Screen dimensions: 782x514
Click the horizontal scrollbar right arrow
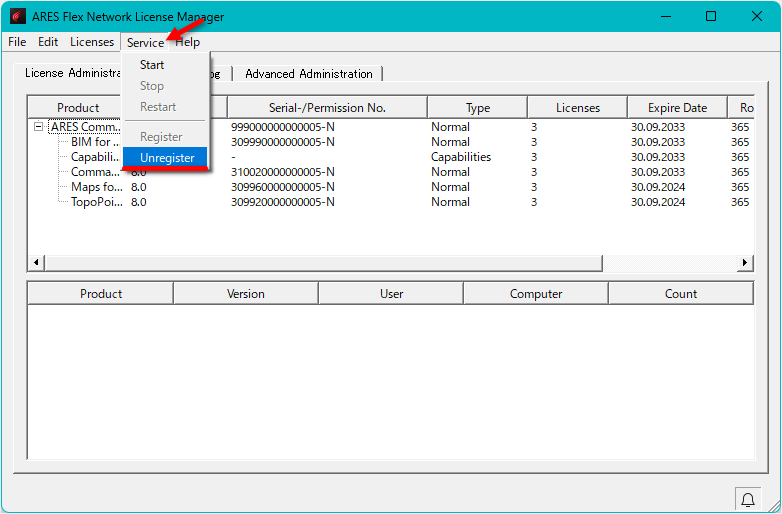(745, 262)
